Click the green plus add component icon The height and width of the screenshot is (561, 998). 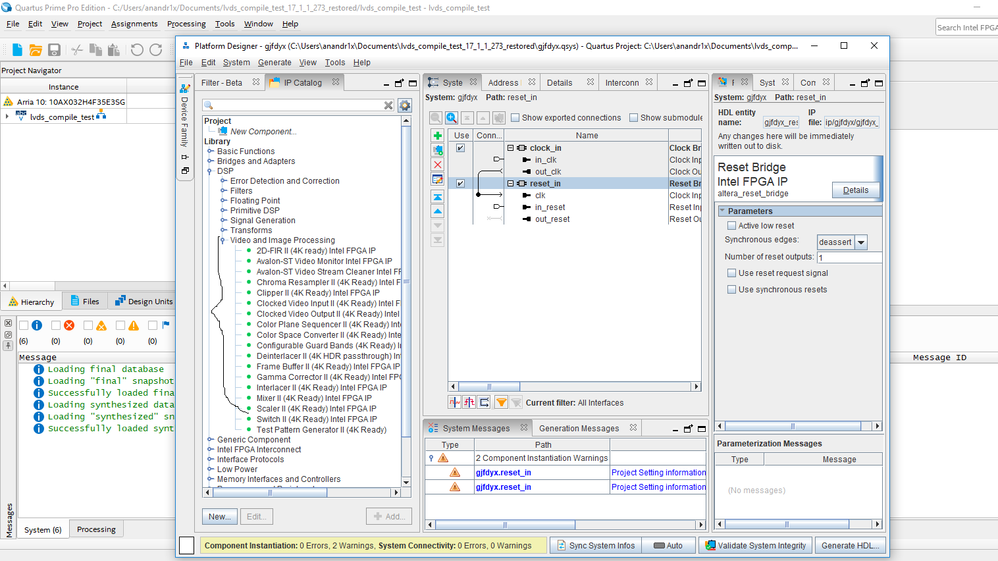pyautogui.click(x=438, y=136)
